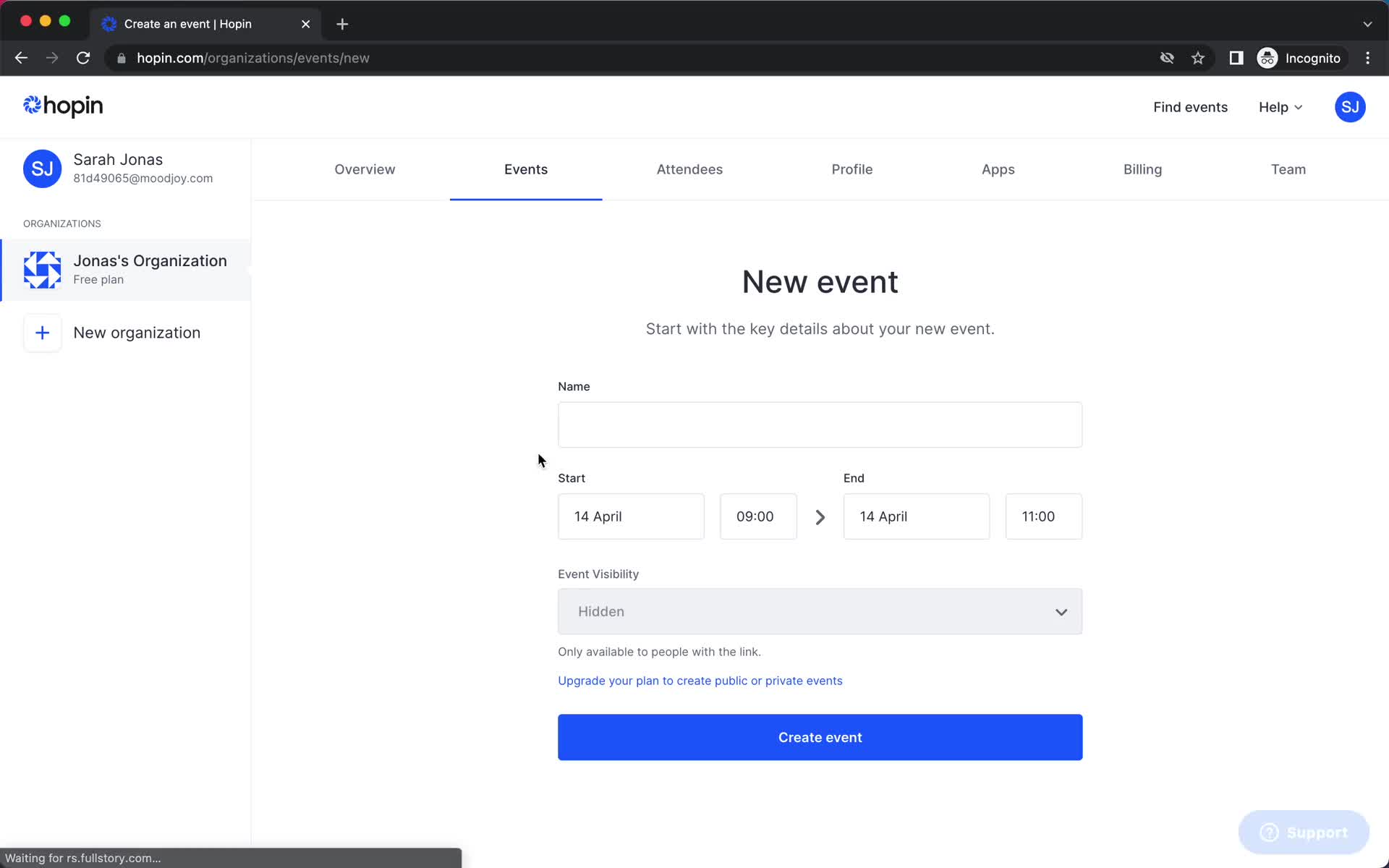1389x868 pixels.
Task: Choose the end time 11:00
Action: click(1043, 516)
